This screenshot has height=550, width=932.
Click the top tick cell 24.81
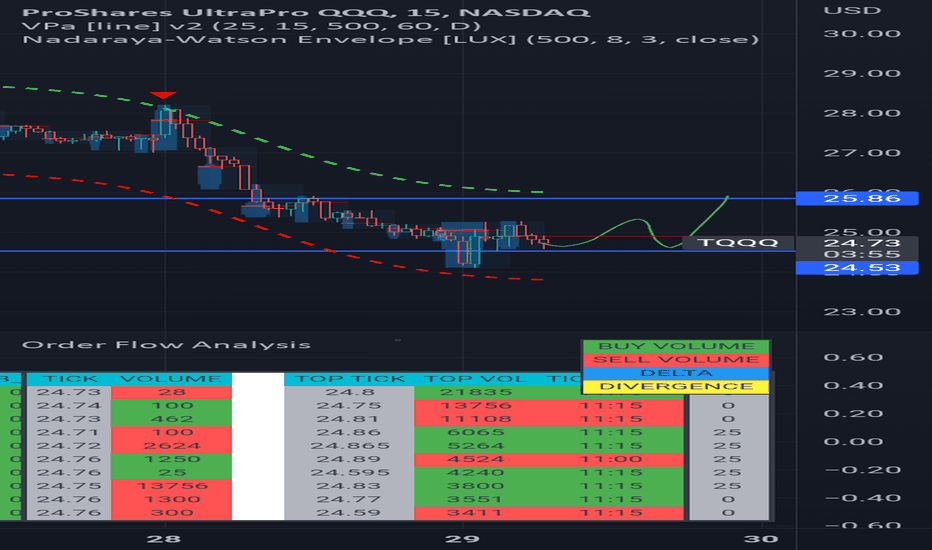(350, 419)
